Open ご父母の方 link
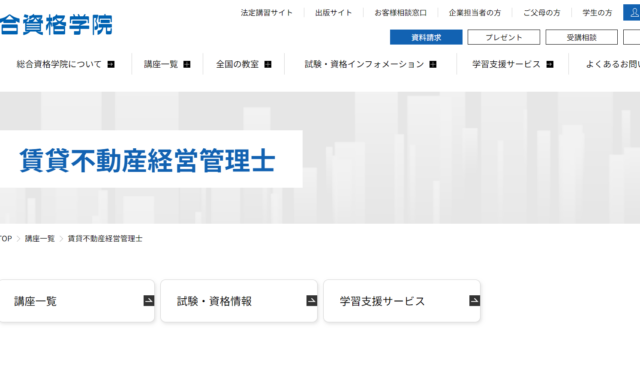640x384 pixels. coord(542,13)
